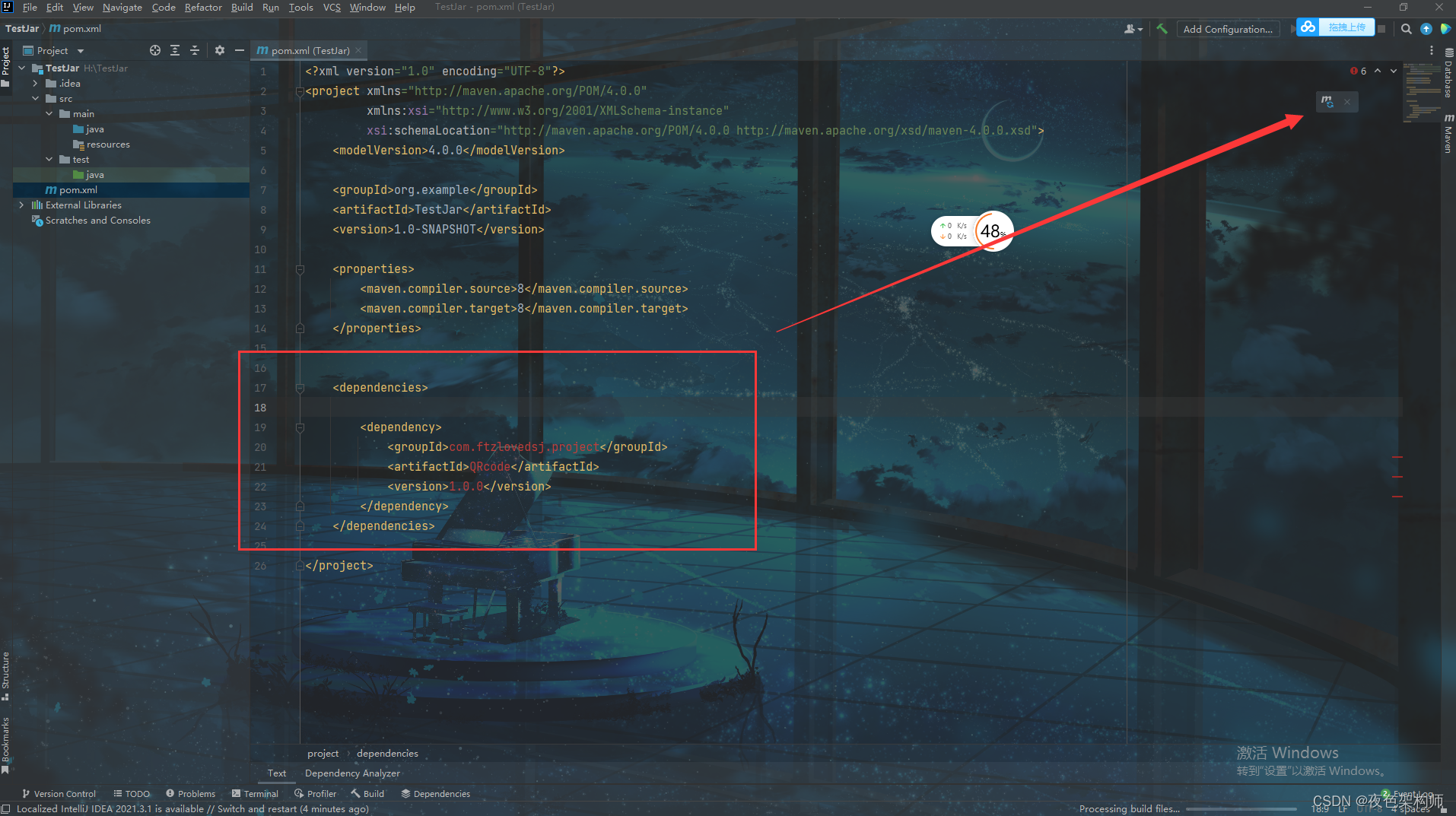Collapse the main folder
The width and height of the screenshot is (1456, 816).
[49, 113]
